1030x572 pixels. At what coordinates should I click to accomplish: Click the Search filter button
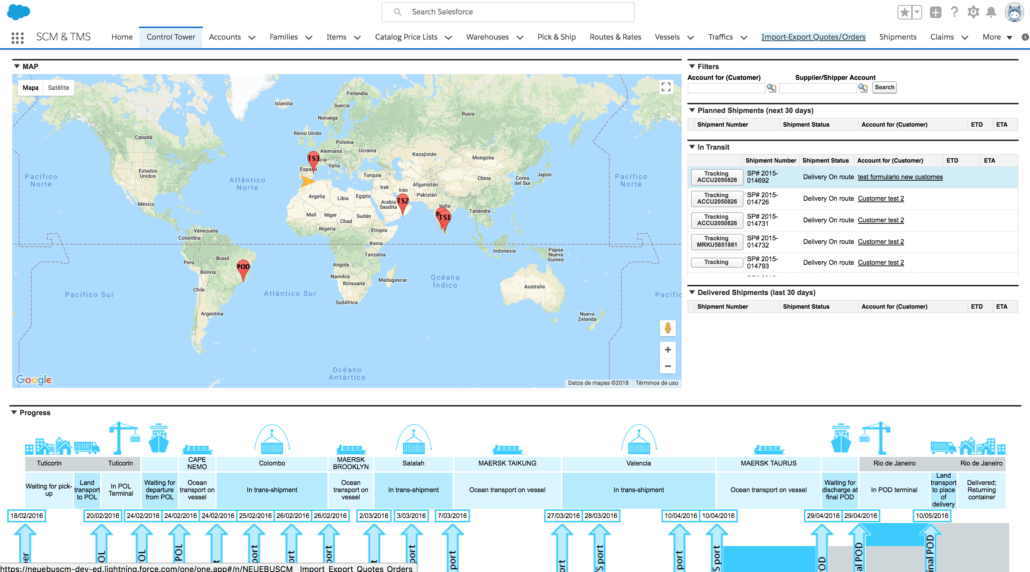pyautogui.click(x=884, y=87)
